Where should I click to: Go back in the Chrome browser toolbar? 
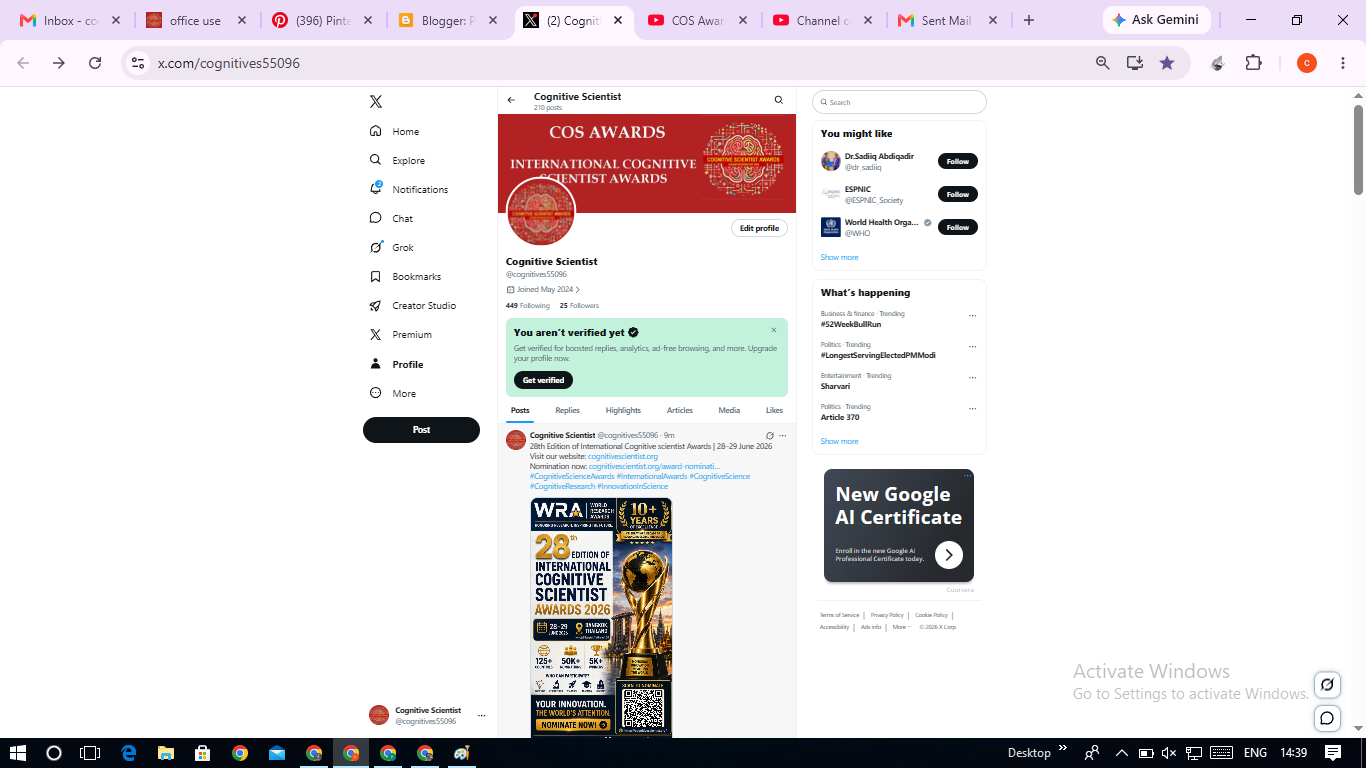point(23,63)
